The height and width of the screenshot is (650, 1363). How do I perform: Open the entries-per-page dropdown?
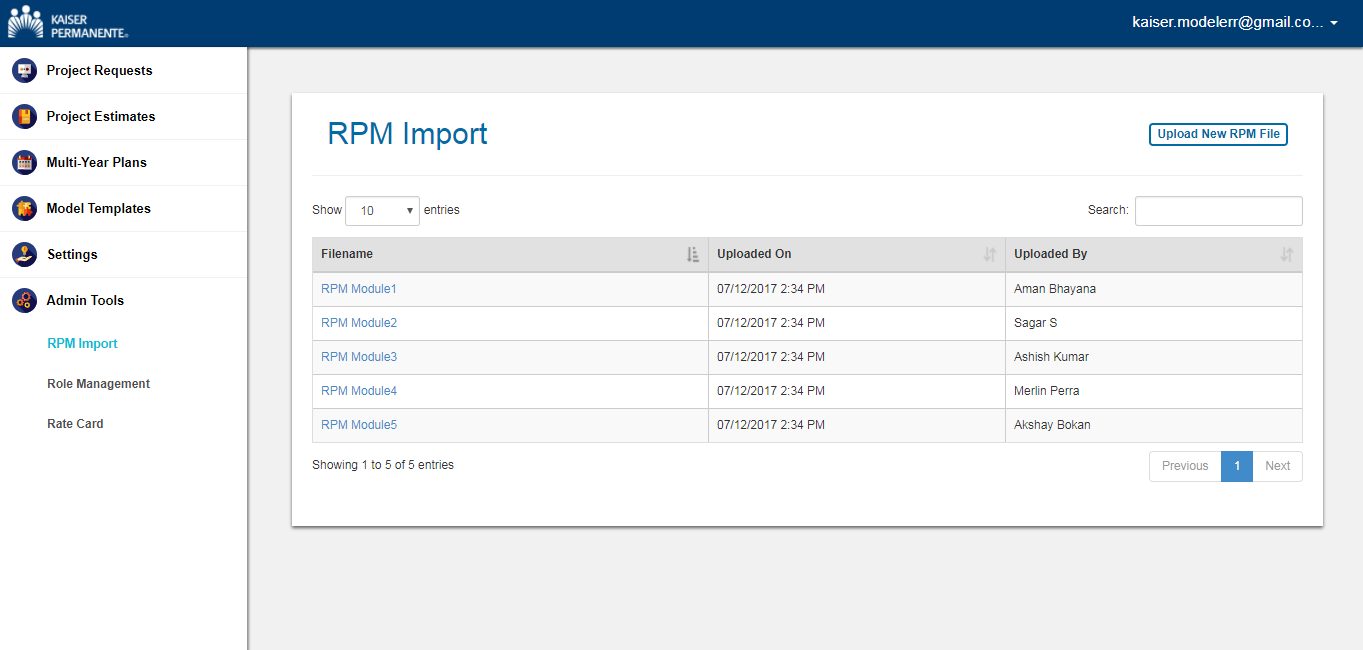tap(382, 211)
